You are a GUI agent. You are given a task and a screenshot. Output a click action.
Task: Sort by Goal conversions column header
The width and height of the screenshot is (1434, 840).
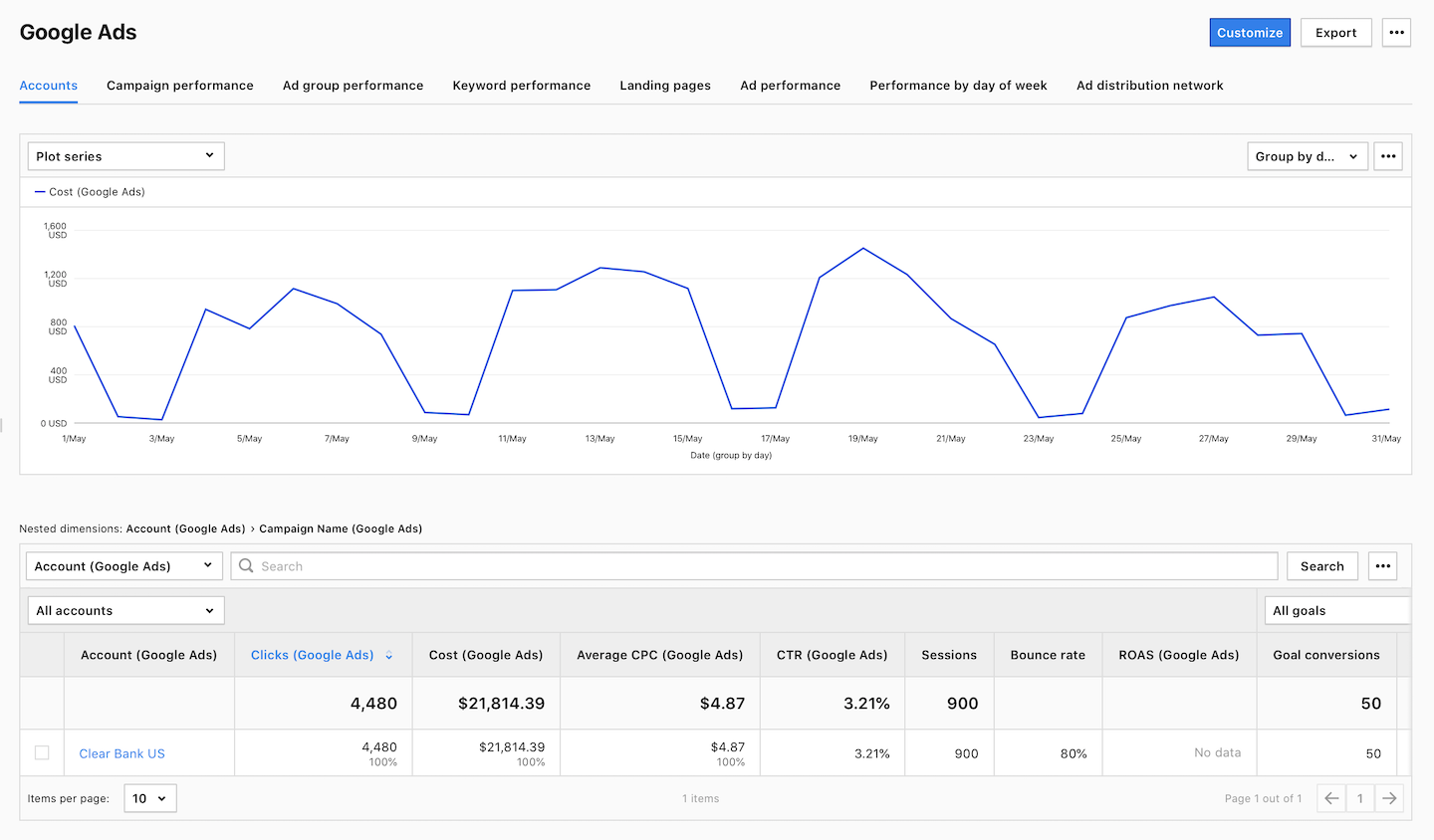[1326, 655]
